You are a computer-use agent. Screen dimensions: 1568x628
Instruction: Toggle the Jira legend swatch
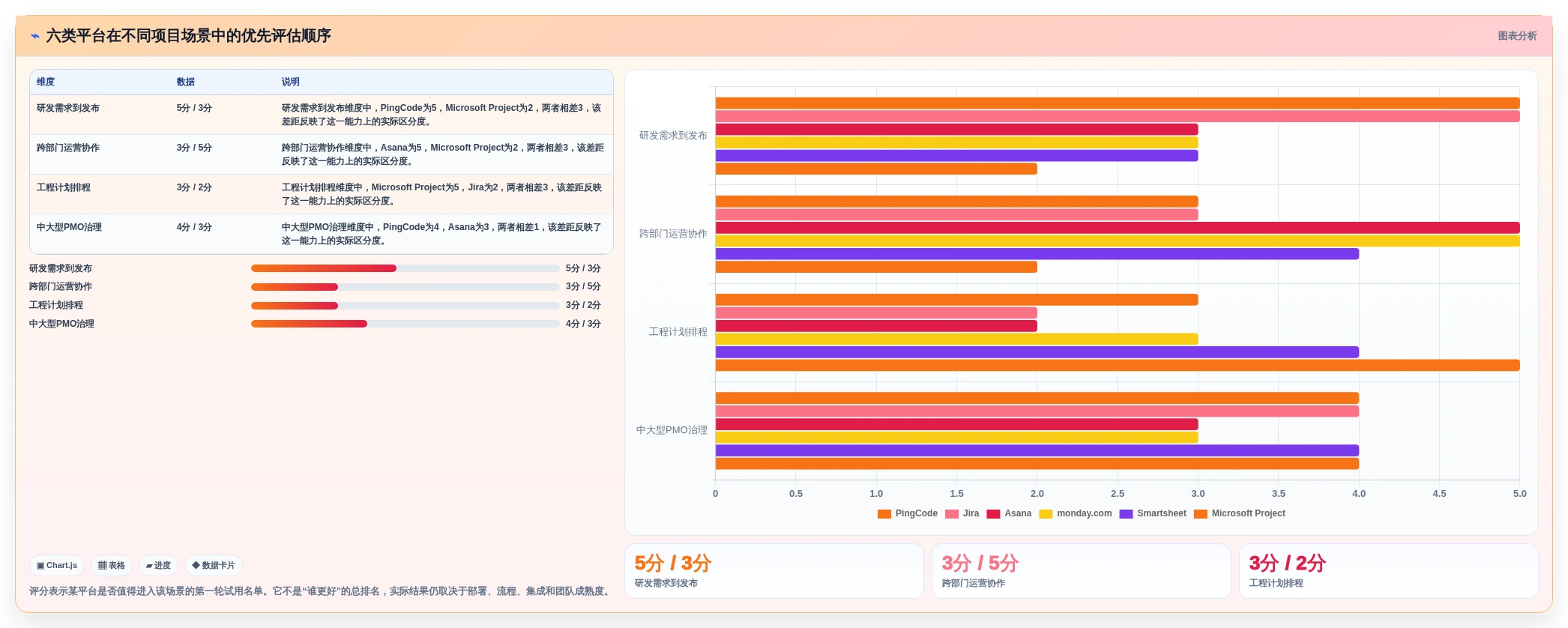[952, 514]
